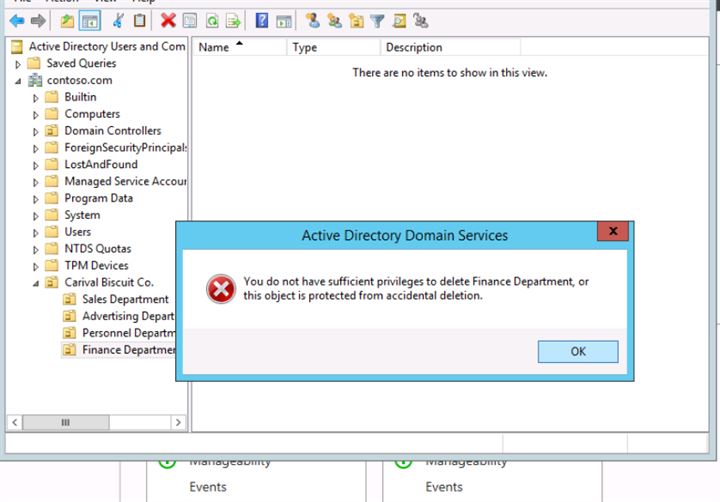Screen dimensions: 720x502
Task: Select the Carival Biscuit Co. OU
Action: pos(109,282)
